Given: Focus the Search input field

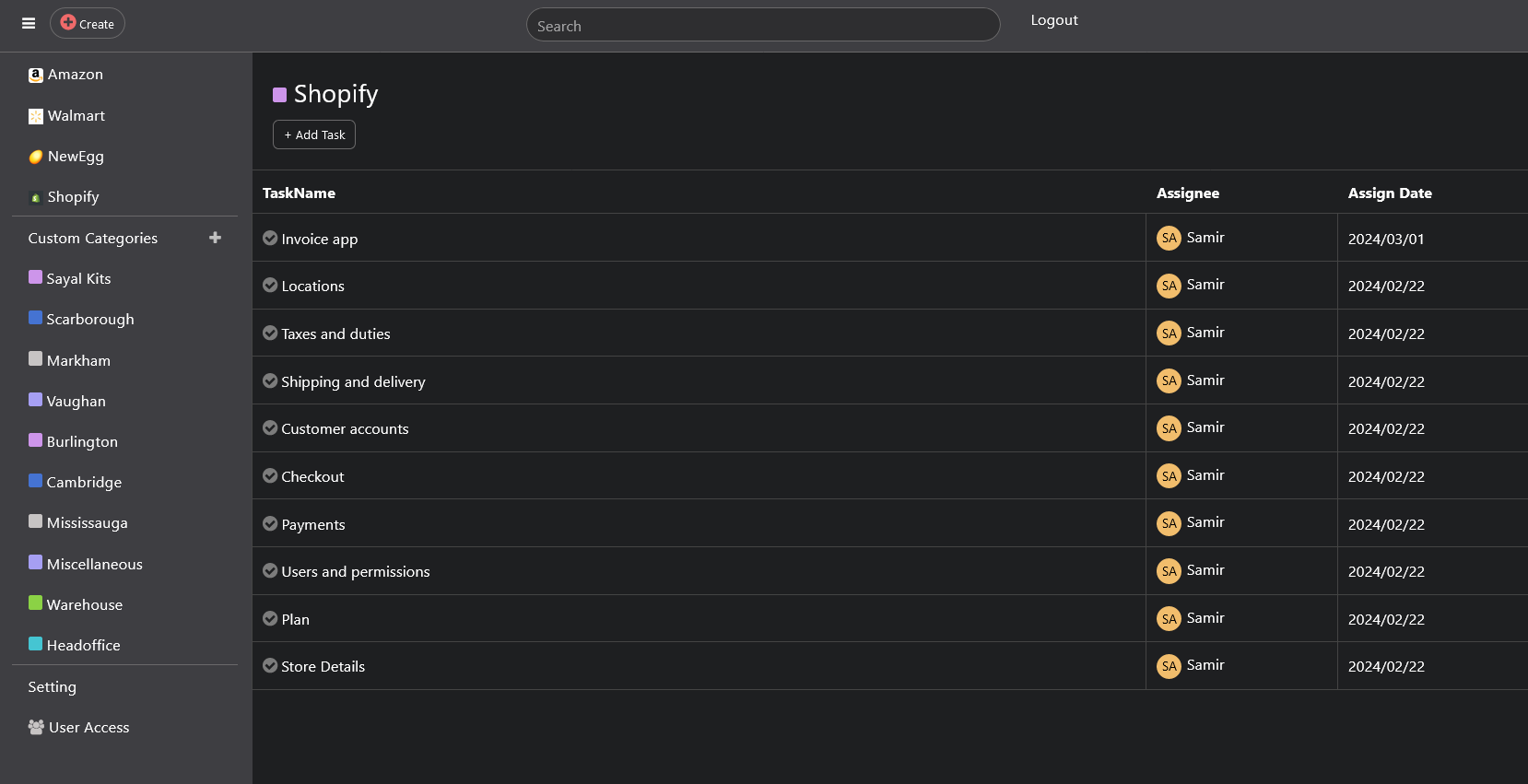Looking at the screenshot, I should pyautogui.click(x=762, y=26).
